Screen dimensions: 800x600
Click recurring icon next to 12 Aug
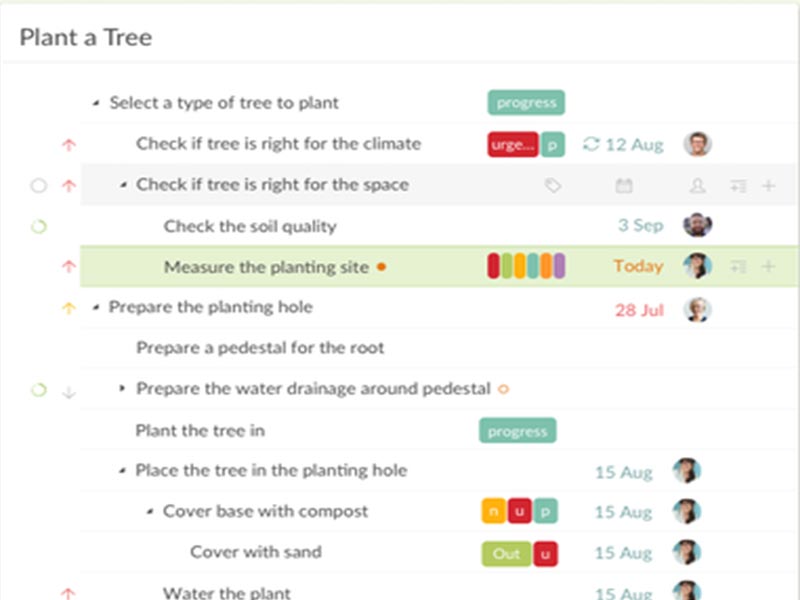click(591, 144)
